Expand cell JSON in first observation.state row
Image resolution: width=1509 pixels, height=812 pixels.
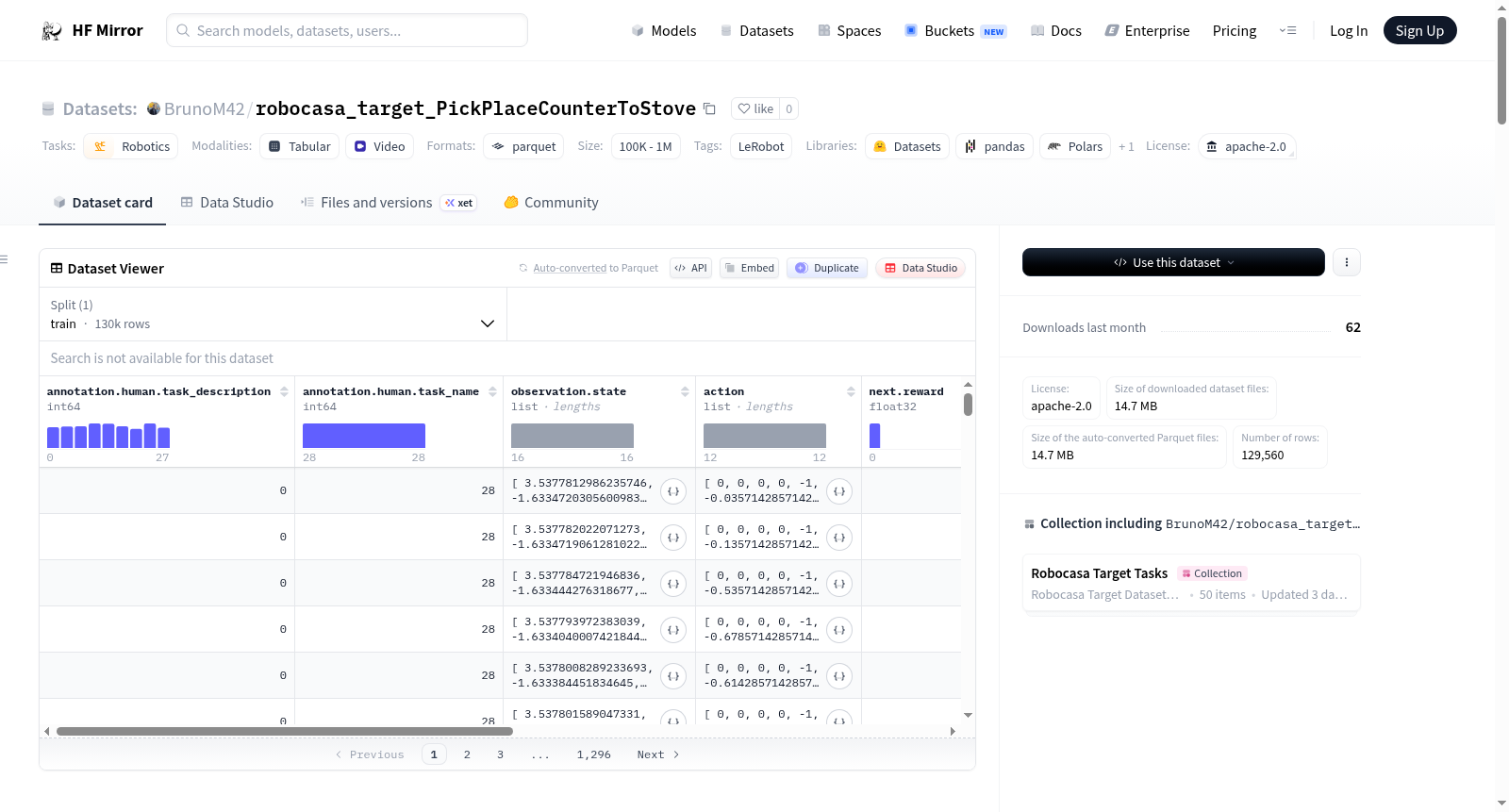pyautogui.click(x=673, y=491)
